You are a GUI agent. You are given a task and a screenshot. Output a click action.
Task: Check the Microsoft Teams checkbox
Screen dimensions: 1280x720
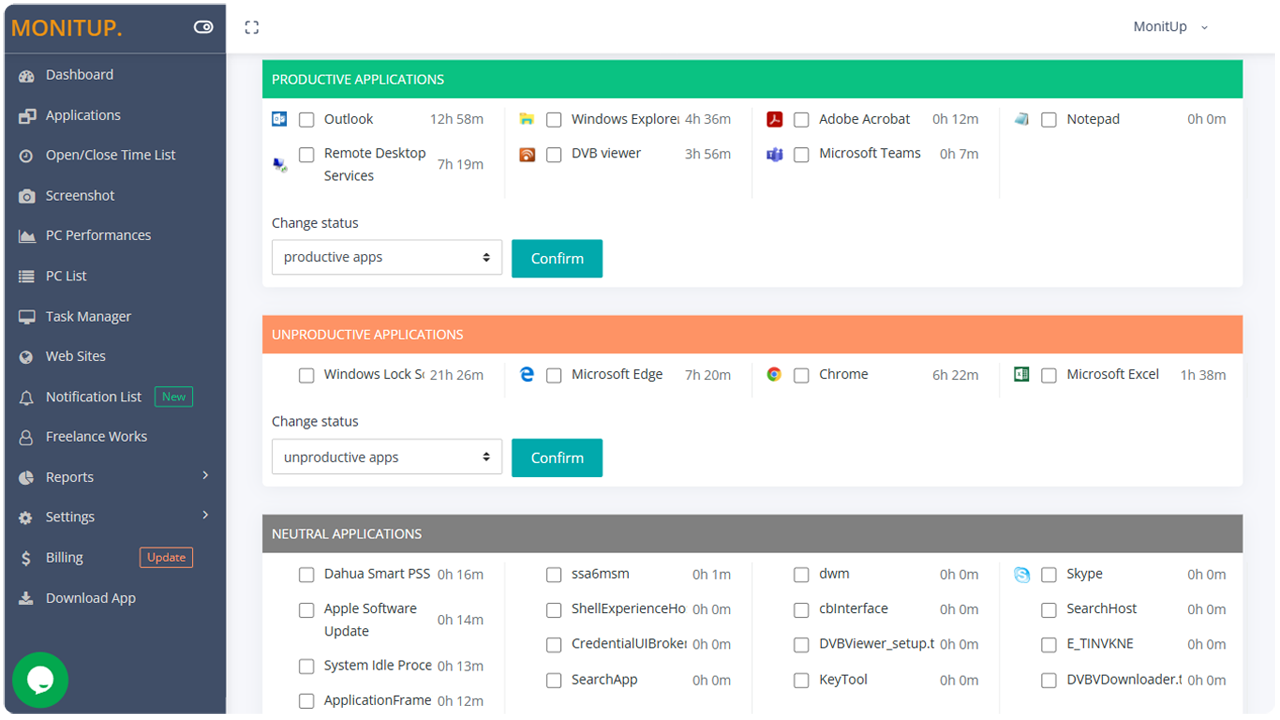(801, 155)
